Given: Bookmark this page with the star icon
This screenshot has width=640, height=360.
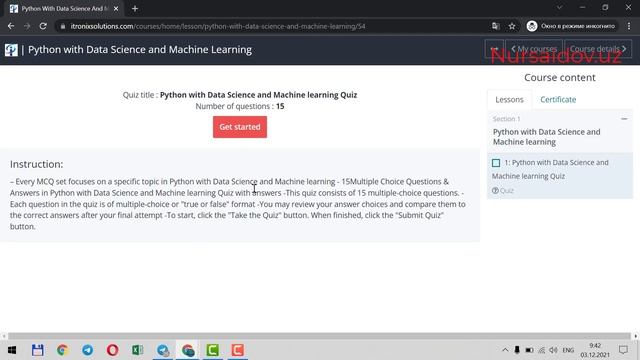Looking at the screenshot, I should (x=512, y=26).
